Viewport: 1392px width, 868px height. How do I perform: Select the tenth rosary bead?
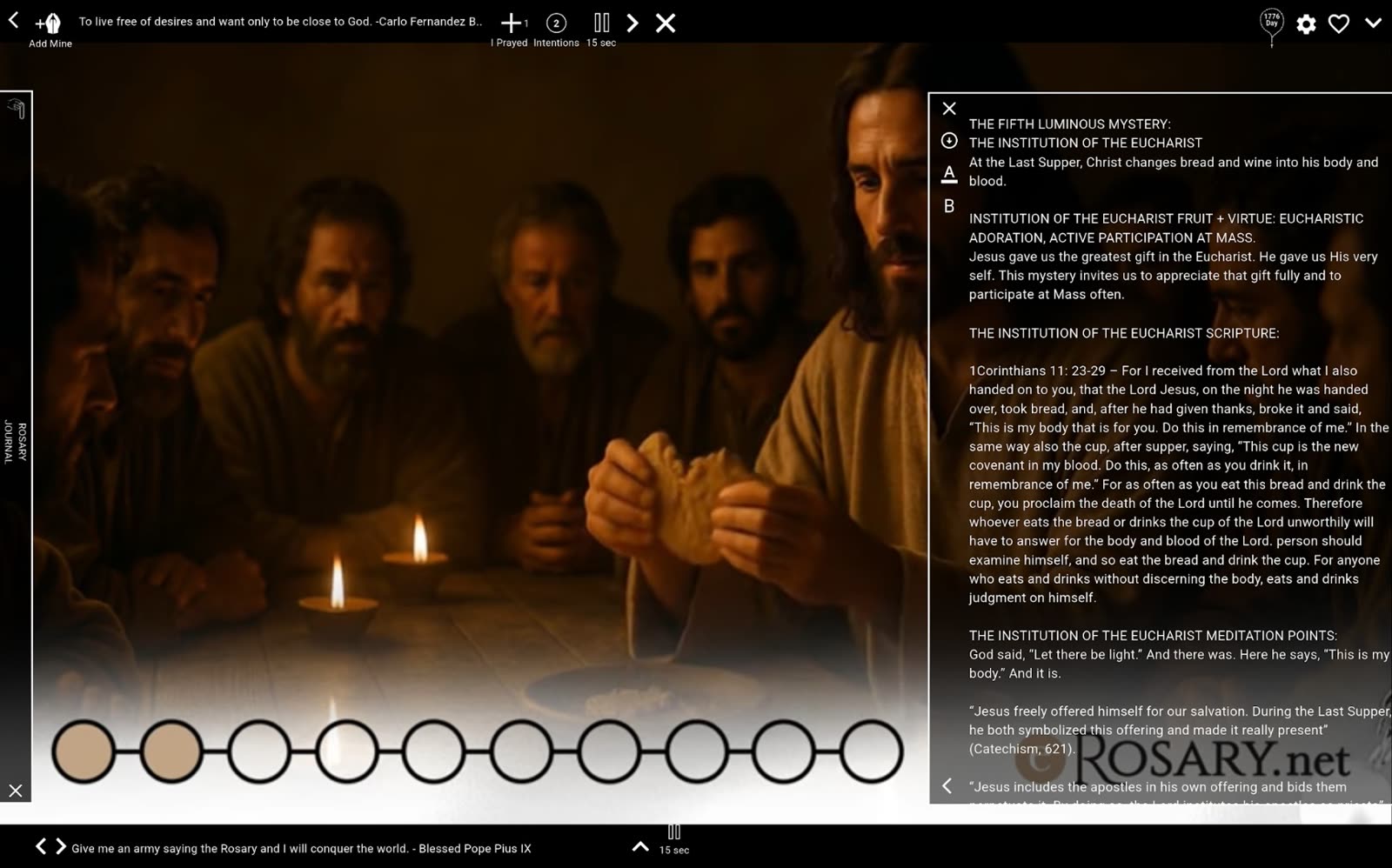point(872,751)
